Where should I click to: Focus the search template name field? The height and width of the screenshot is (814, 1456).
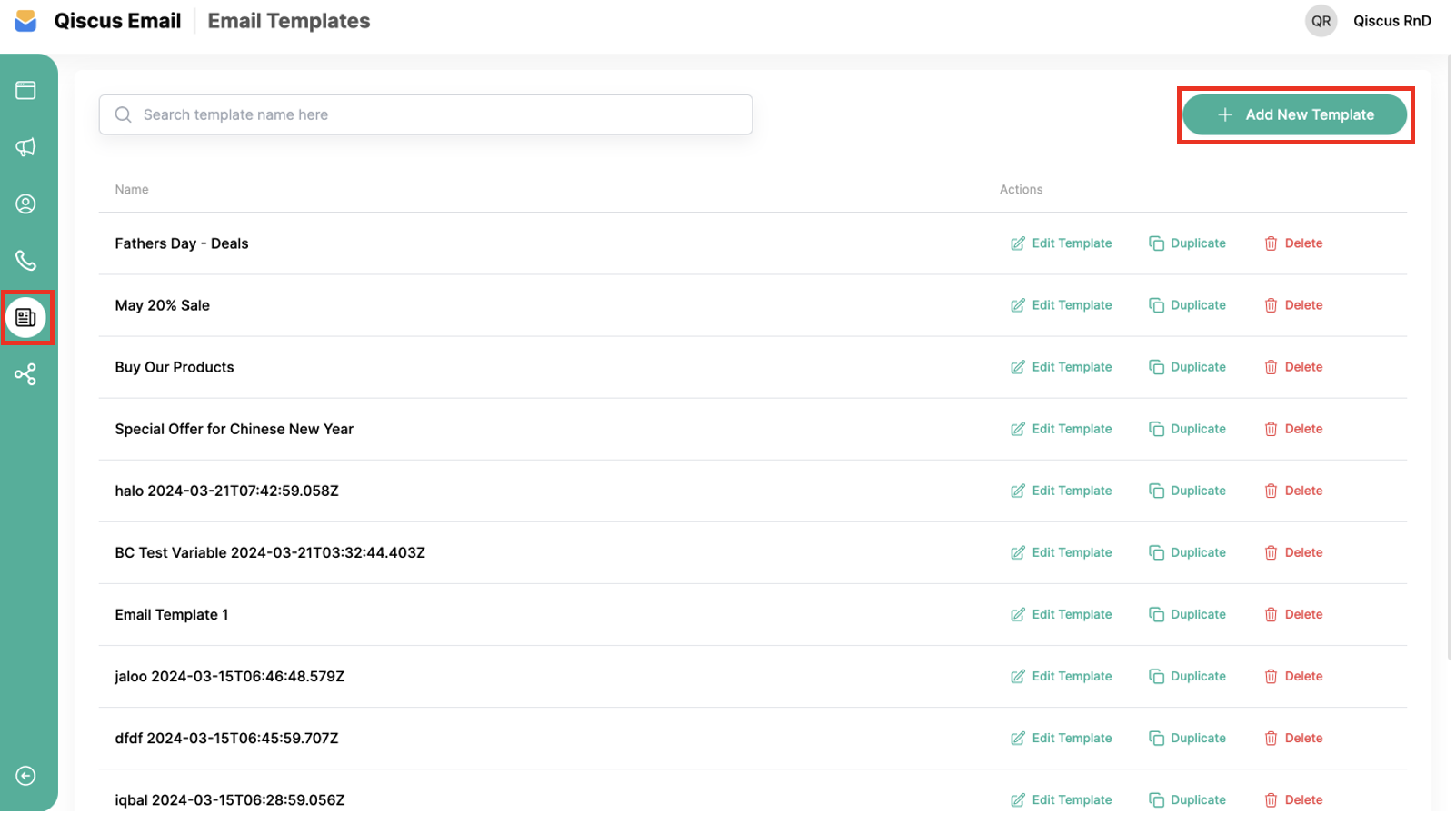(425, 114)
